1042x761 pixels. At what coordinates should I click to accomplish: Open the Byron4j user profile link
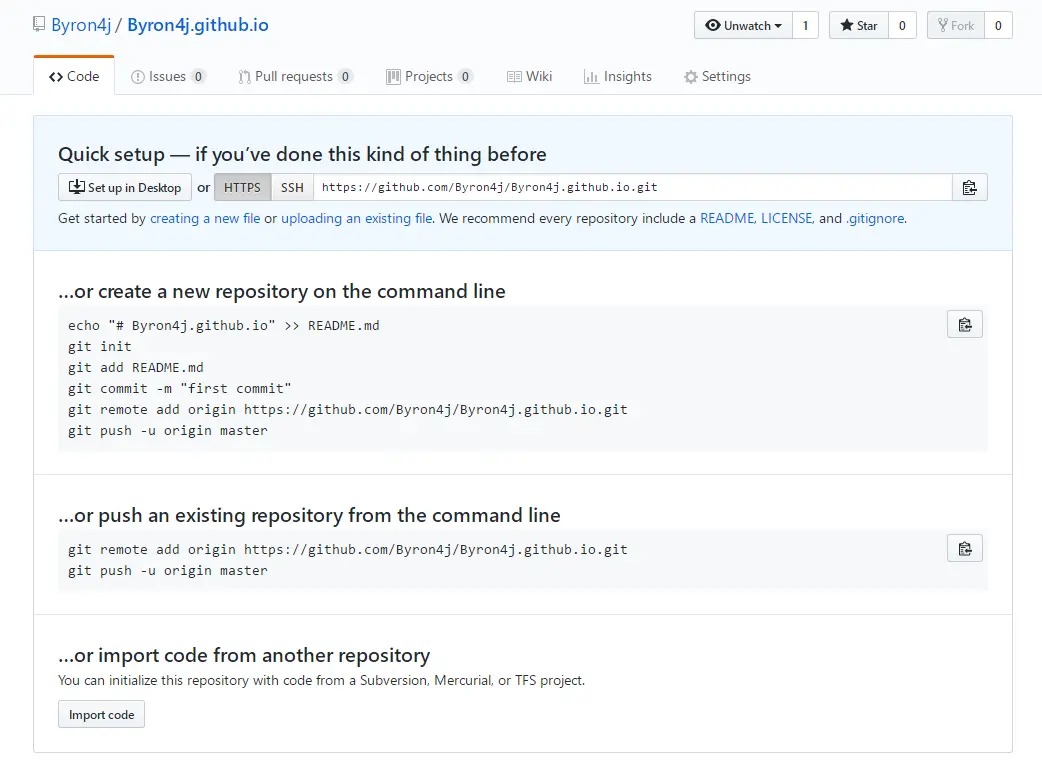pyautogui.click(x=81, y=25)
